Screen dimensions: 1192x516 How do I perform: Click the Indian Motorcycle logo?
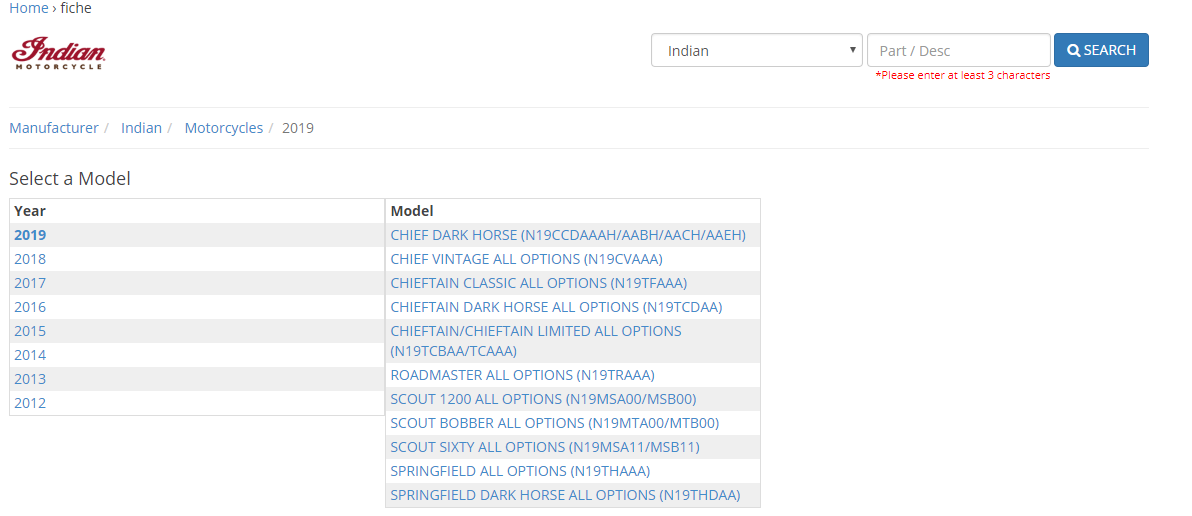(59, 53)
